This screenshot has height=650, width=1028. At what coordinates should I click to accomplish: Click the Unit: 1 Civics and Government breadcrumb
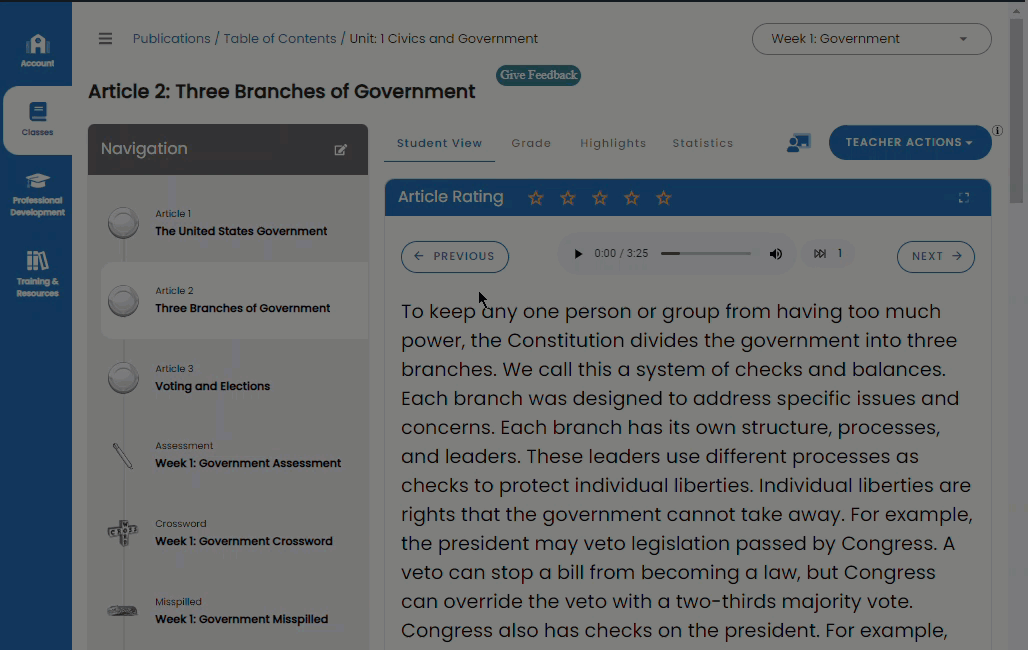(443, 39)
